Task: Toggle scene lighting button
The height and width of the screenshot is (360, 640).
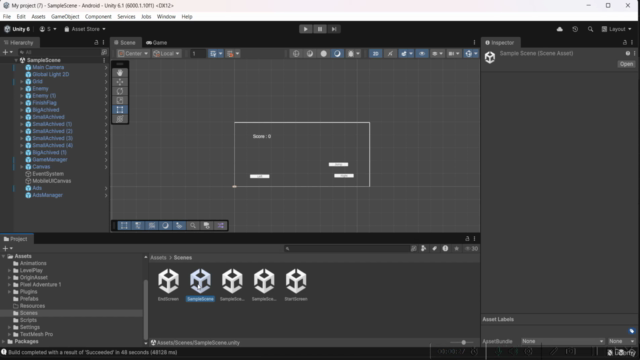Action: (390, 53)
